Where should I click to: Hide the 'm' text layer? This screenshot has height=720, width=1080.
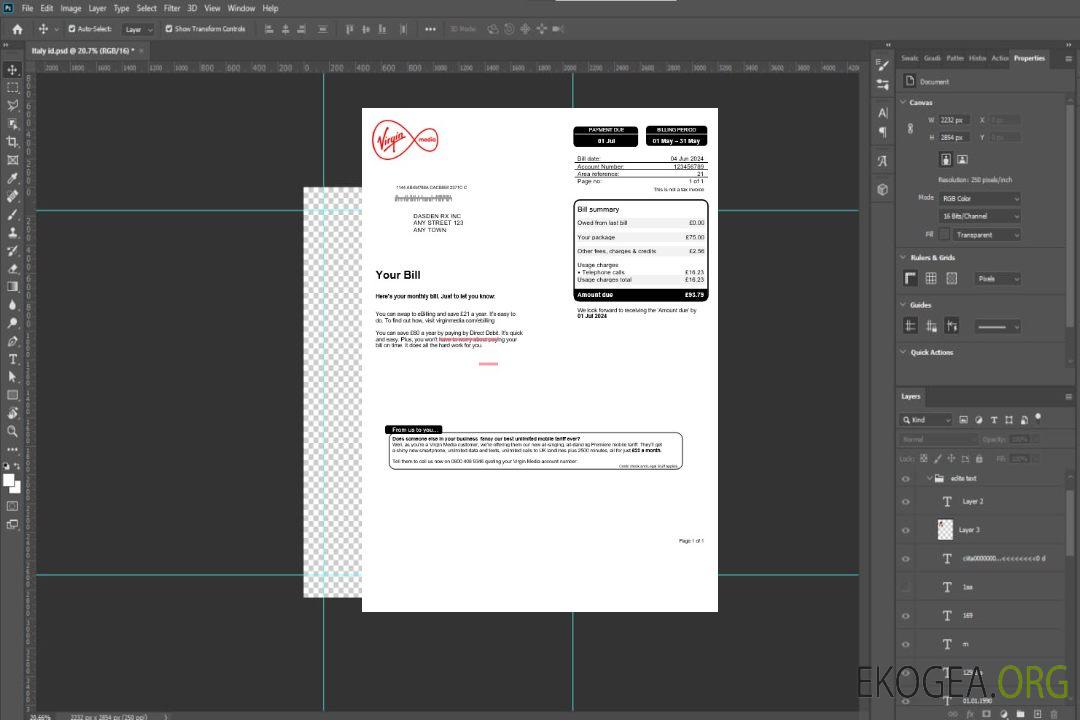pos(906,644)
